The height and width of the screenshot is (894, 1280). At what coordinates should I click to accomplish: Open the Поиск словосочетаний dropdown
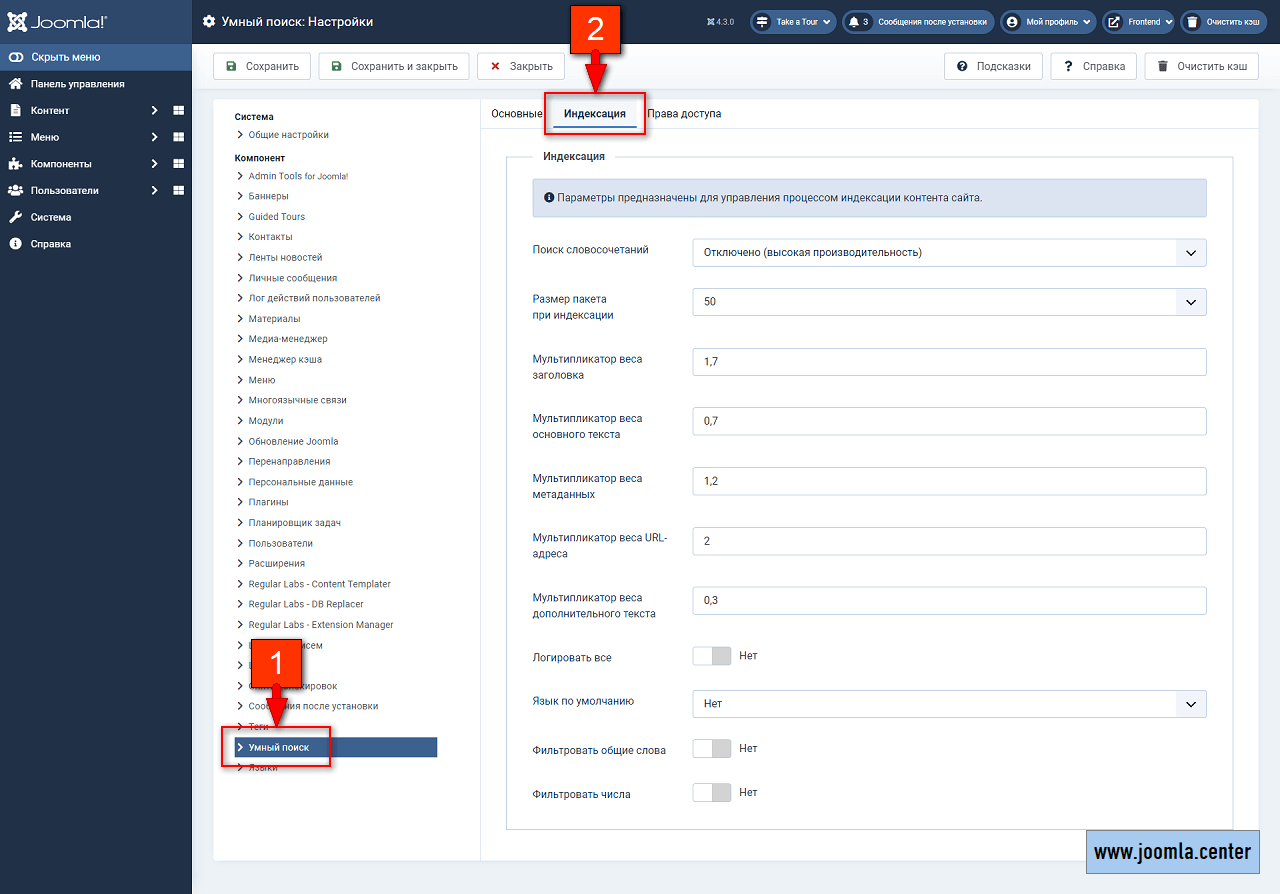(x=948, y=253)
